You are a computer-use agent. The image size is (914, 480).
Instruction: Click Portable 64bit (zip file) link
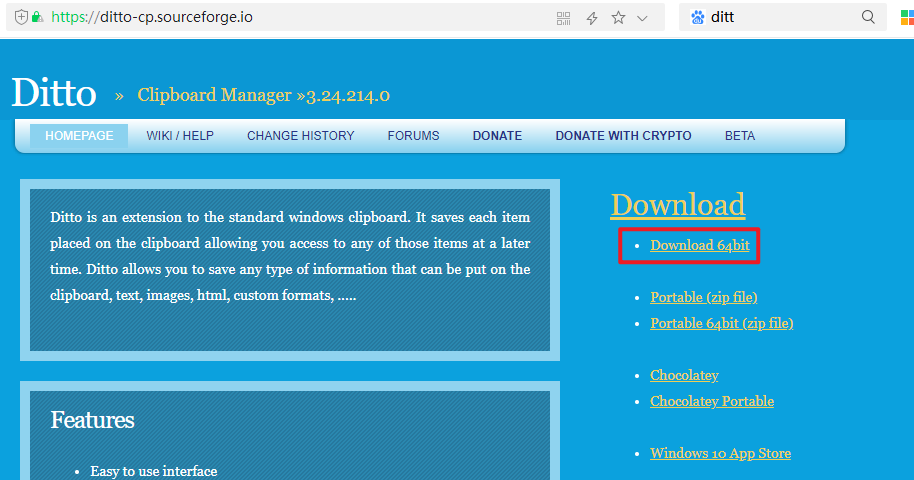coord(722,323)
